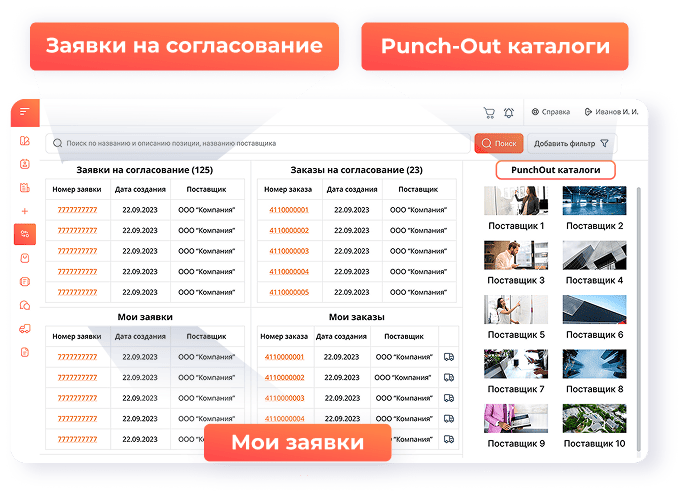Open the shopping cart

click(489, 113)
